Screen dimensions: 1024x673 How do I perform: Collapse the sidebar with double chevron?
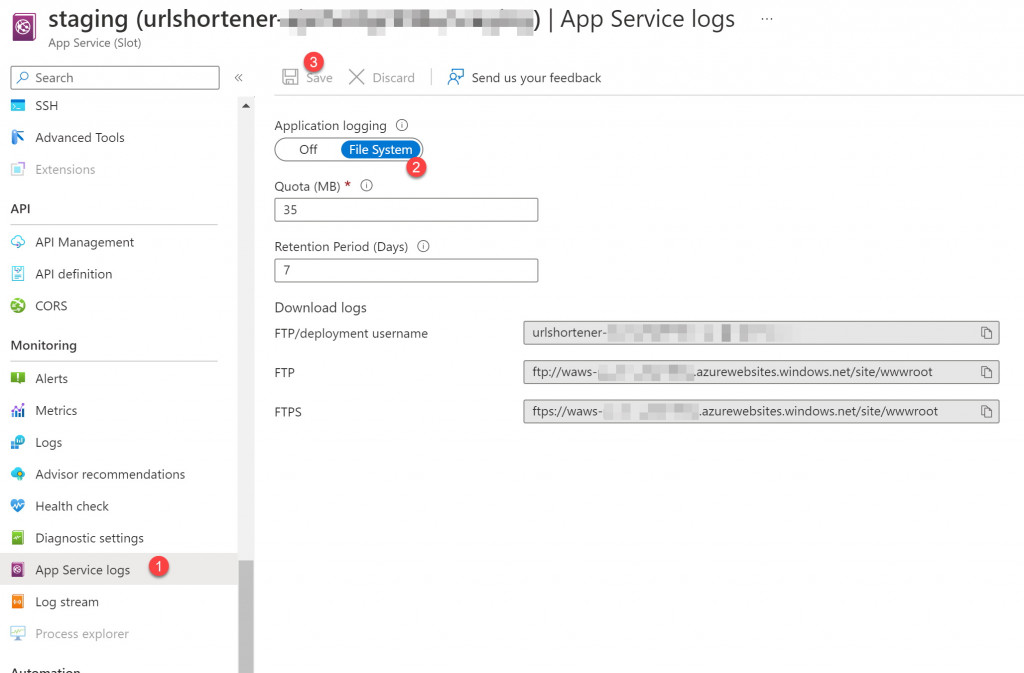[238, 78]
